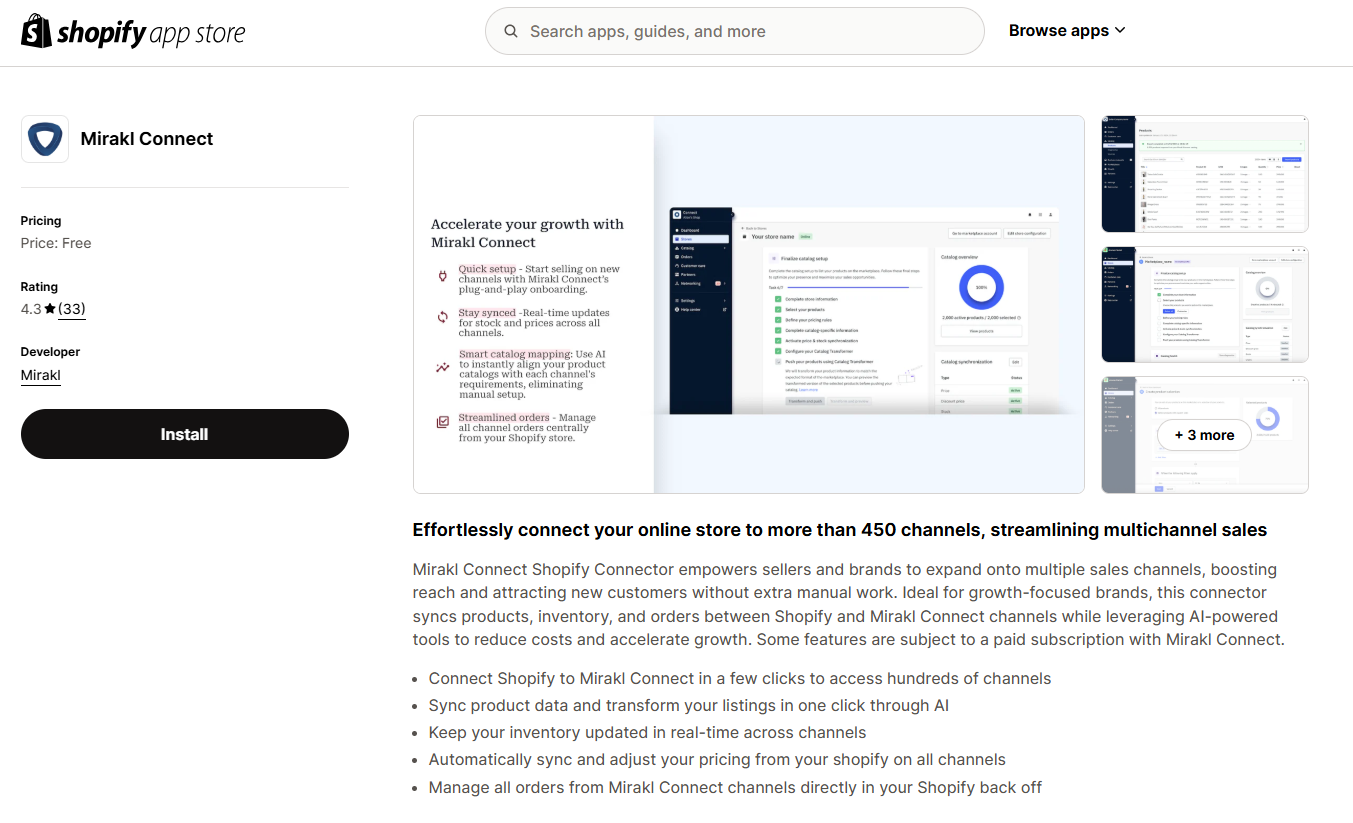Open the Shopify app store logo

[133, 32]
